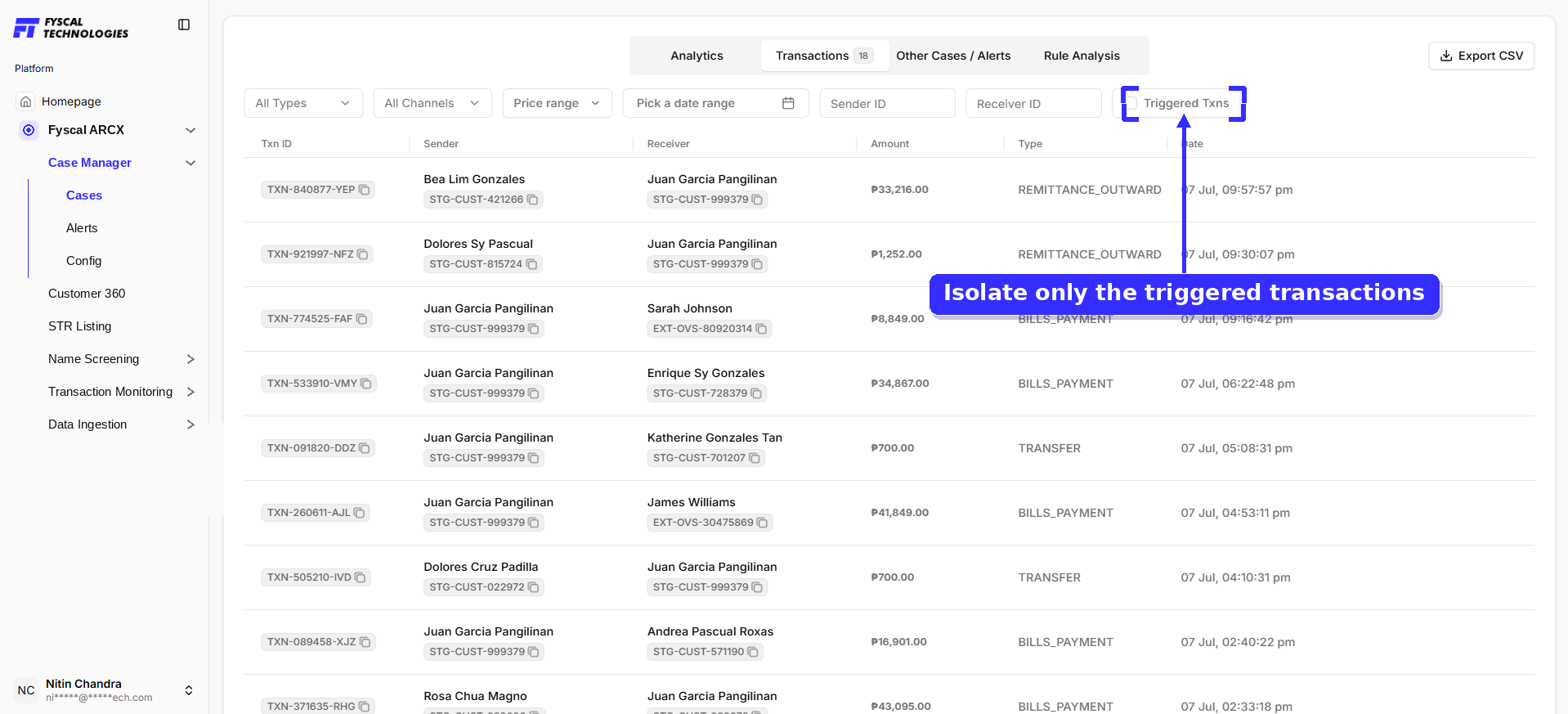The image size is (1568, 714).
Task: Collapse the Case Manager chevron
Action: (x=190, y=163)
